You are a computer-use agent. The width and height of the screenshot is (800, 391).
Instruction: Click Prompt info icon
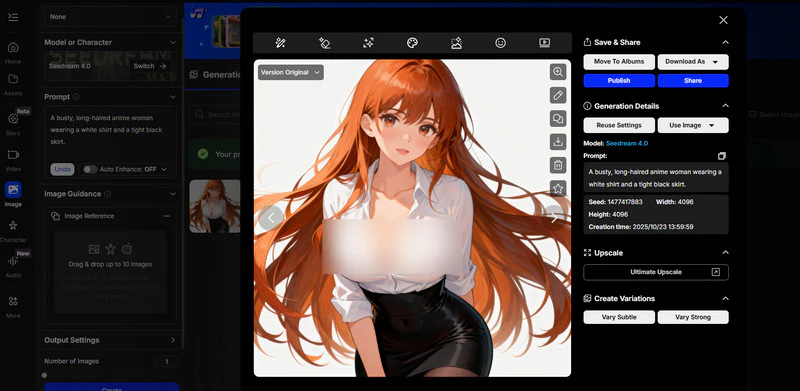76,96
